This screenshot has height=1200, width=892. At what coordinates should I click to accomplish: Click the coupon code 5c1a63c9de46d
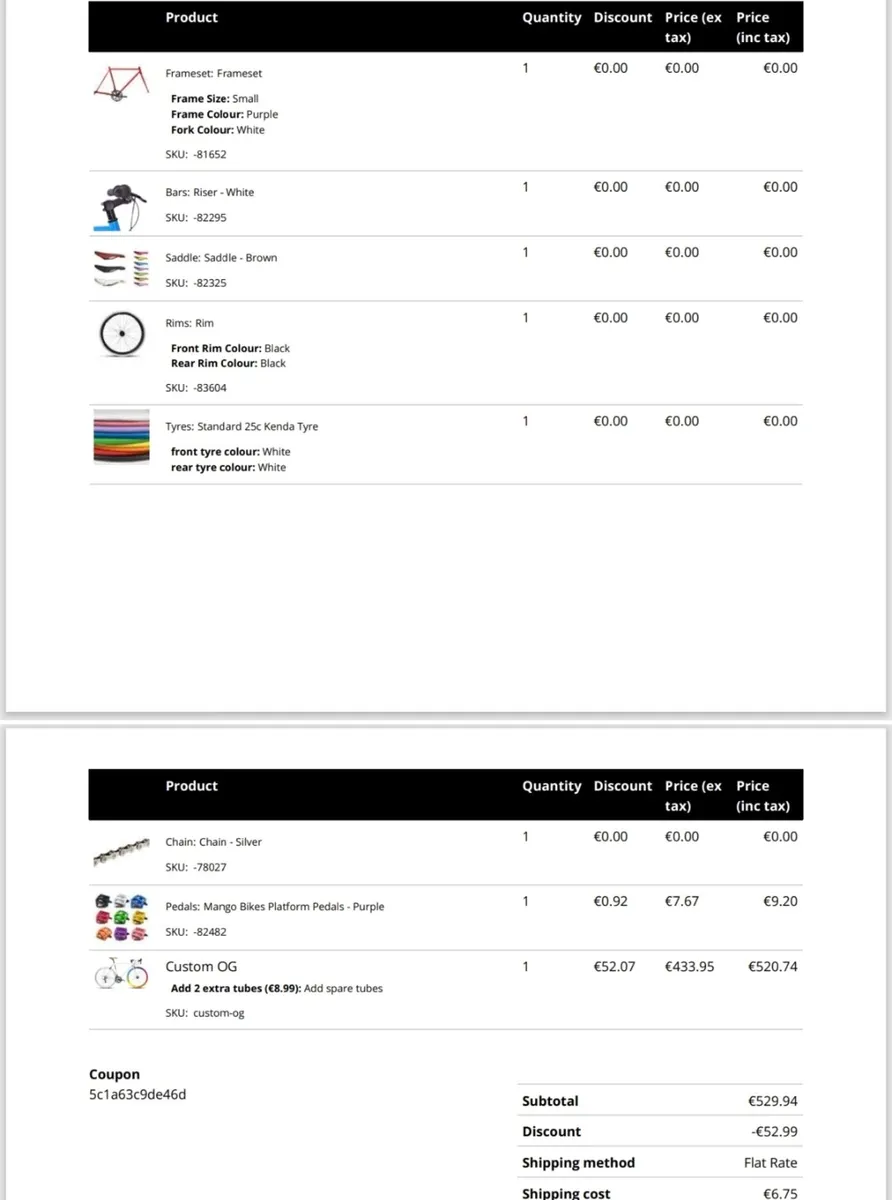coord(137,1094)
